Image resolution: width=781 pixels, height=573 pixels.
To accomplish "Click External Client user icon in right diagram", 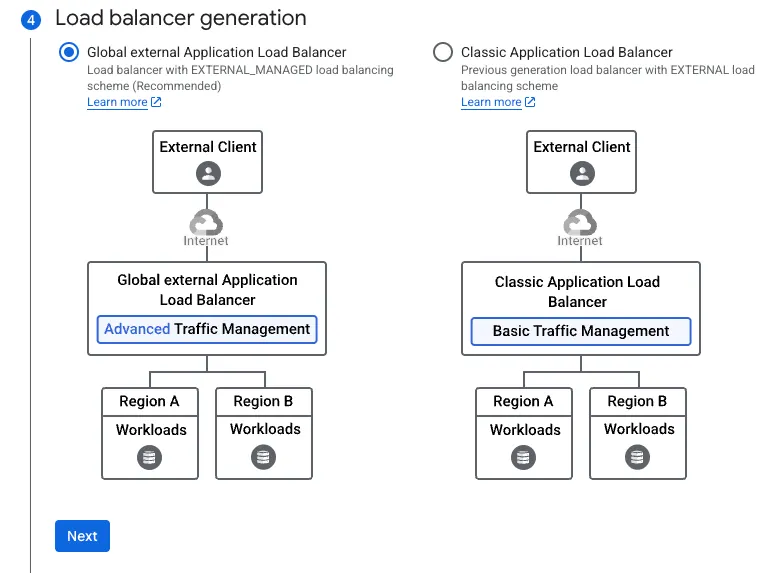I will pyautogui.click(x=582, y=173).
